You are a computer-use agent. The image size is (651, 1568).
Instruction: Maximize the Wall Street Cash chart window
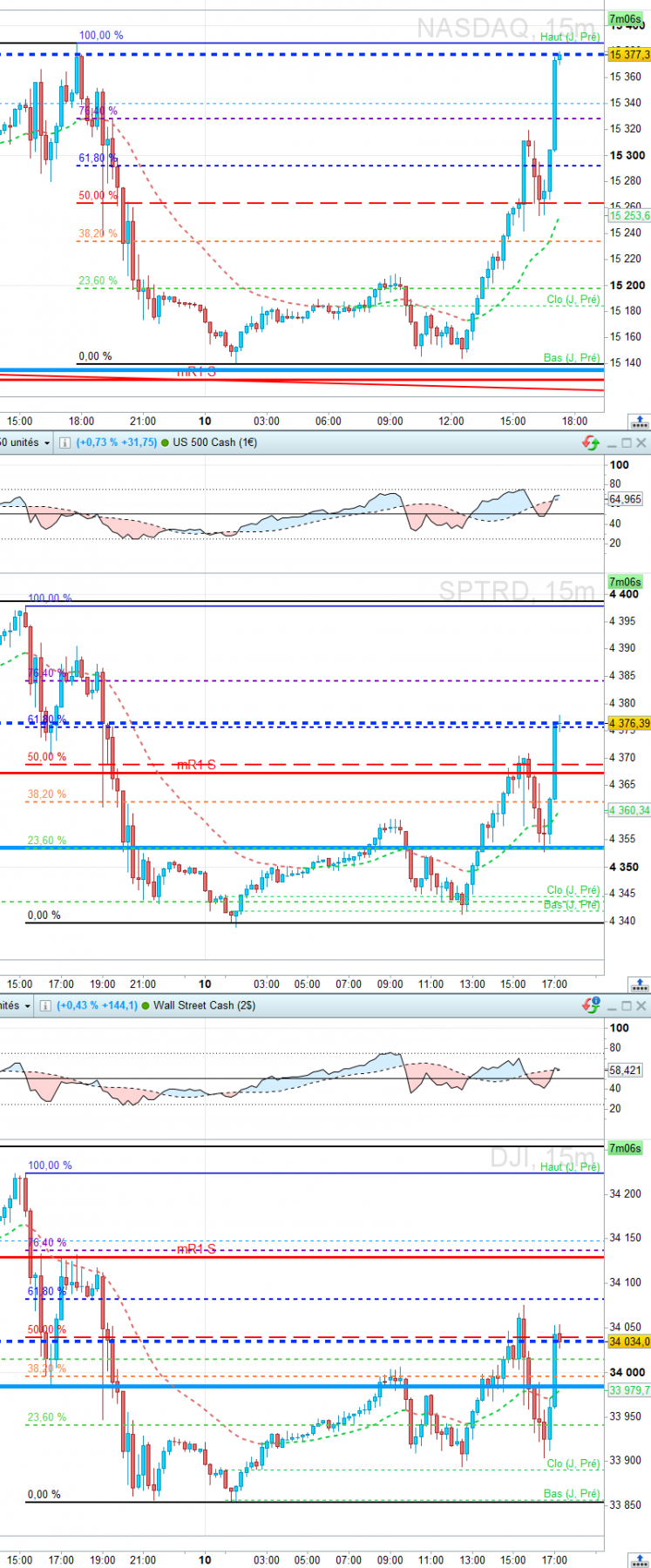tap(627, 1006)
